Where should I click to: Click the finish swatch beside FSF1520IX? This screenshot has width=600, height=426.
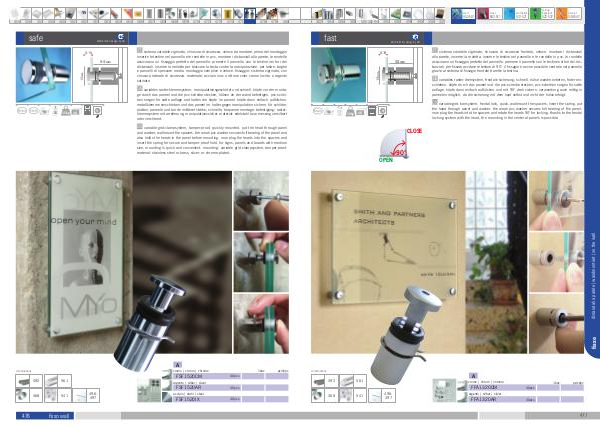click(167, 397)
